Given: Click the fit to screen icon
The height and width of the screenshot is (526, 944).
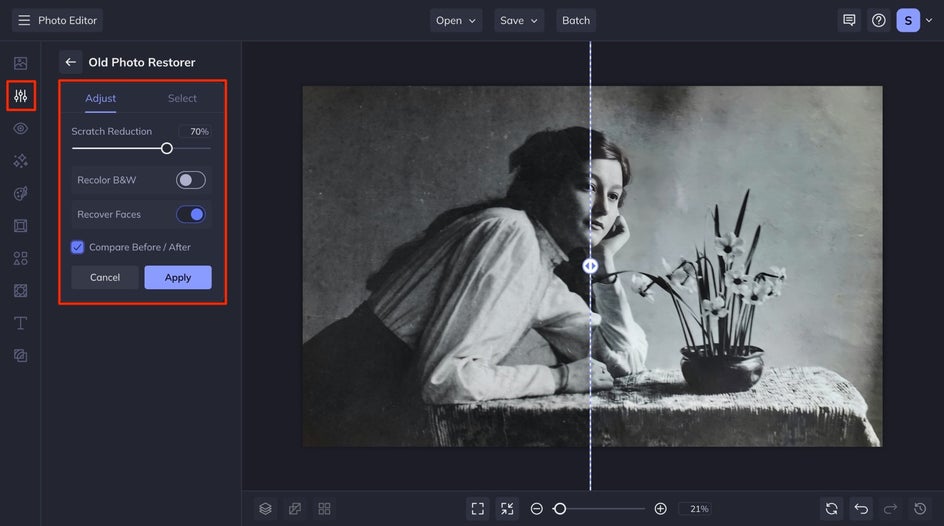Looking at the screenshot, I should coord(478,509).
